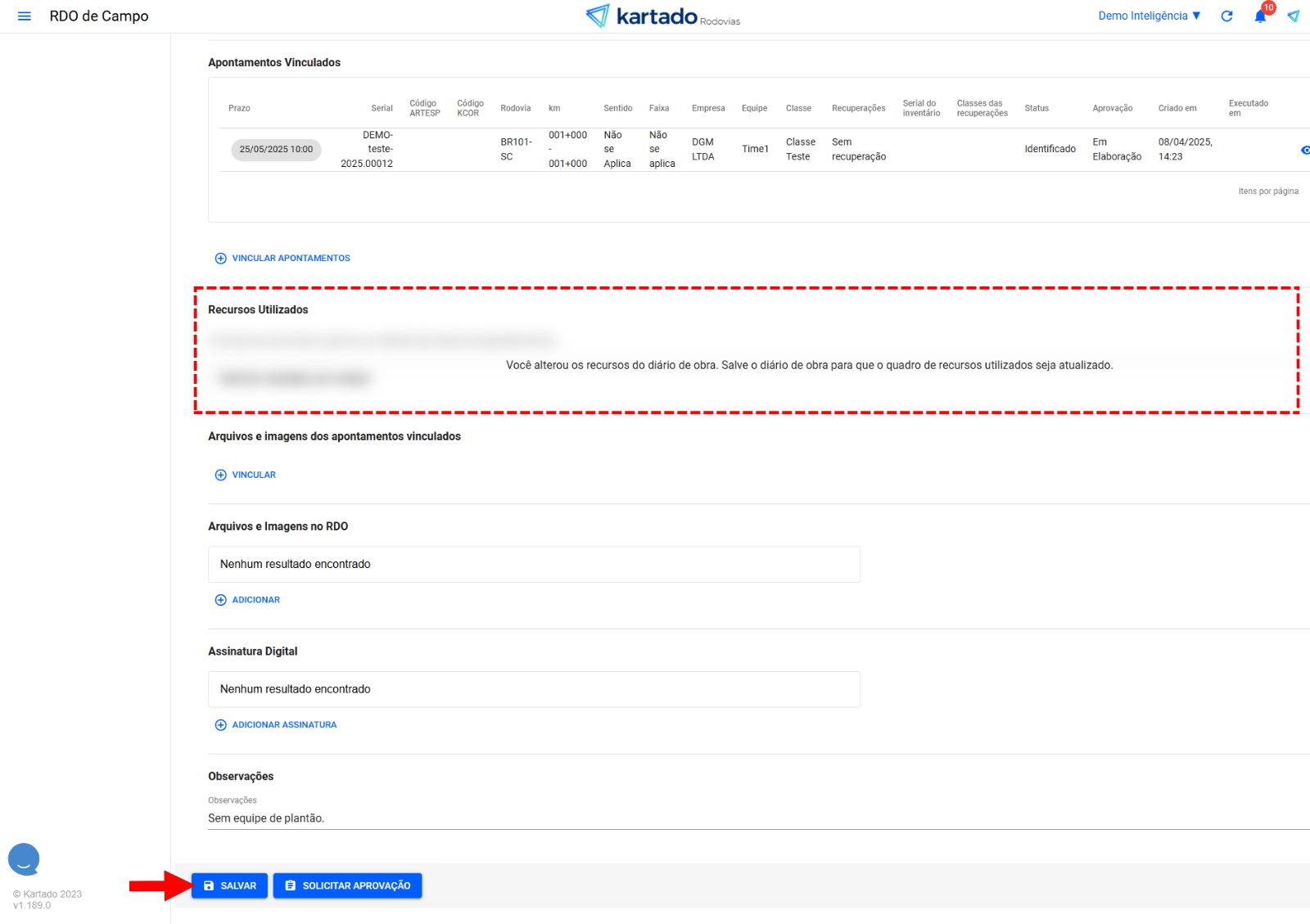Click the 25/05/2025 10:00 deadline chip
Screen dimensions: 1310x924
[276, 150]
